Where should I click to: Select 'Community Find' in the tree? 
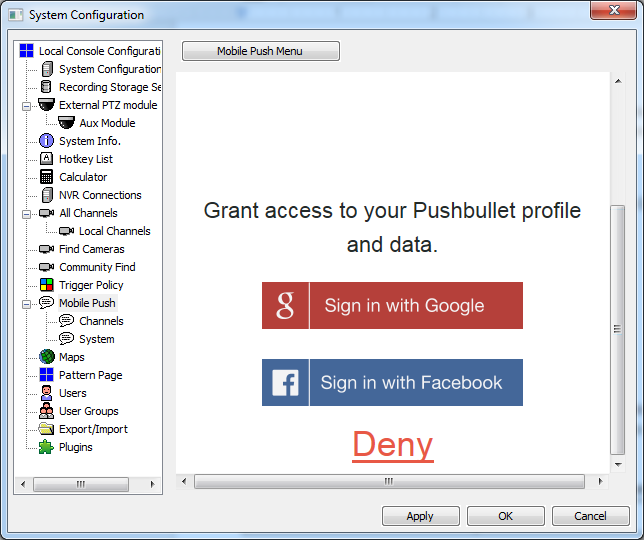coord(97,267)
